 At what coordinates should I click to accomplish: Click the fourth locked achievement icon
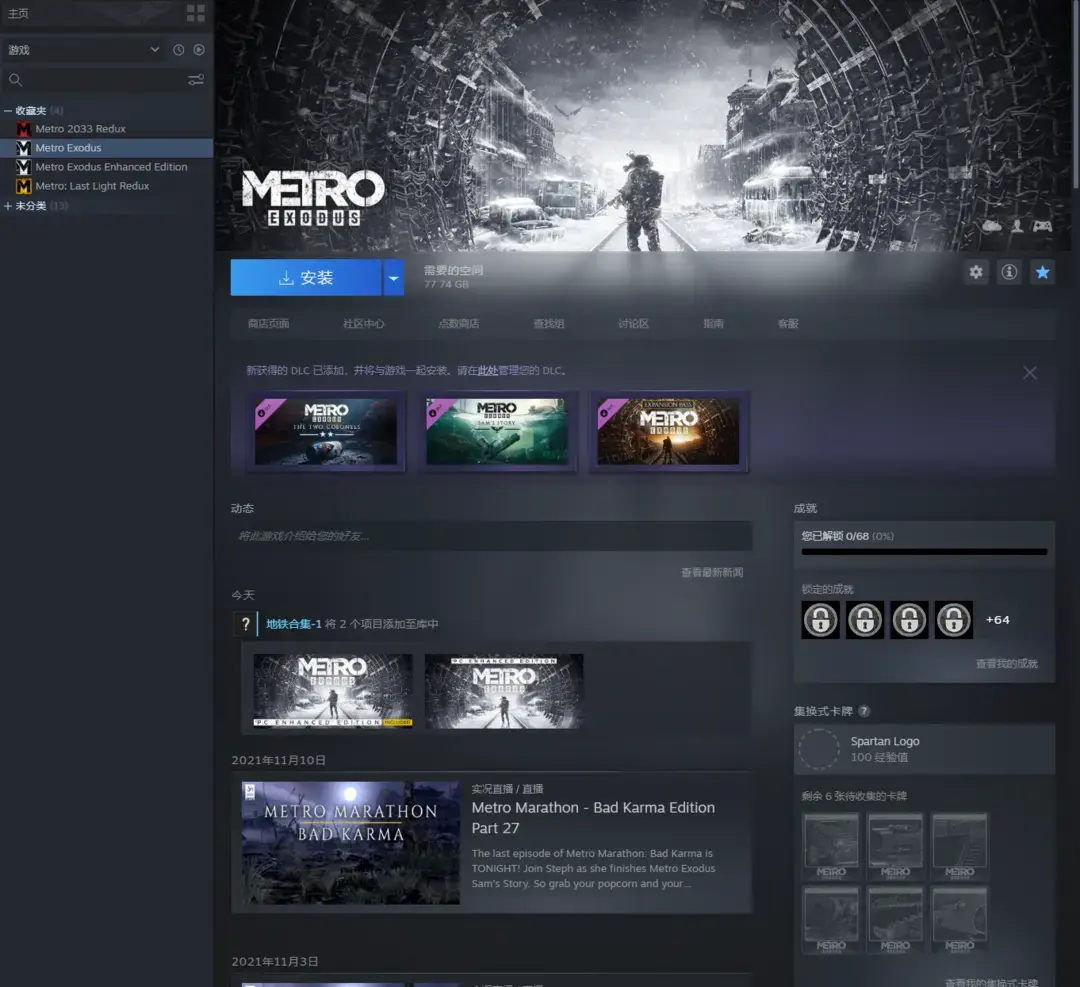coord(954,620)
